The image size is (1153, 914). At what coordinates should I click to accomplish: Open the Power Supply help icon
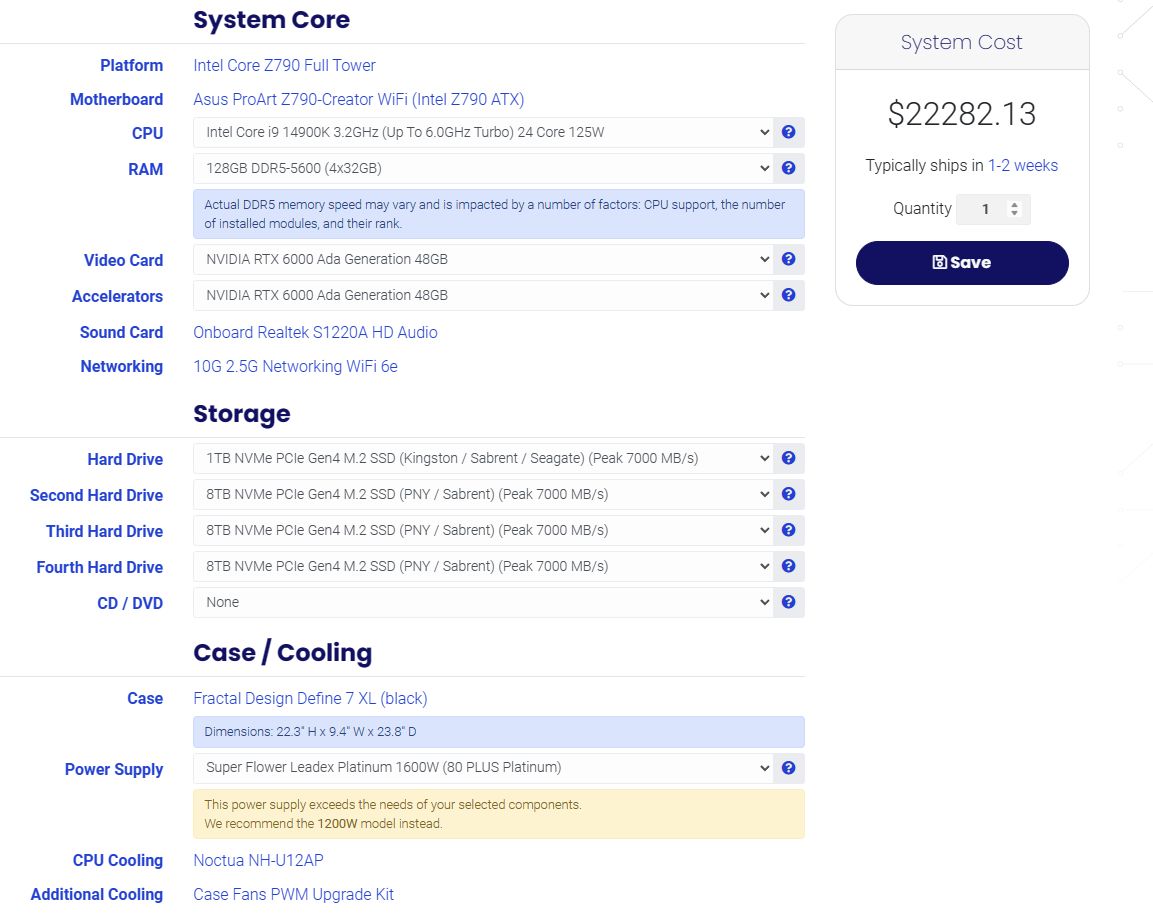[788, 768]
